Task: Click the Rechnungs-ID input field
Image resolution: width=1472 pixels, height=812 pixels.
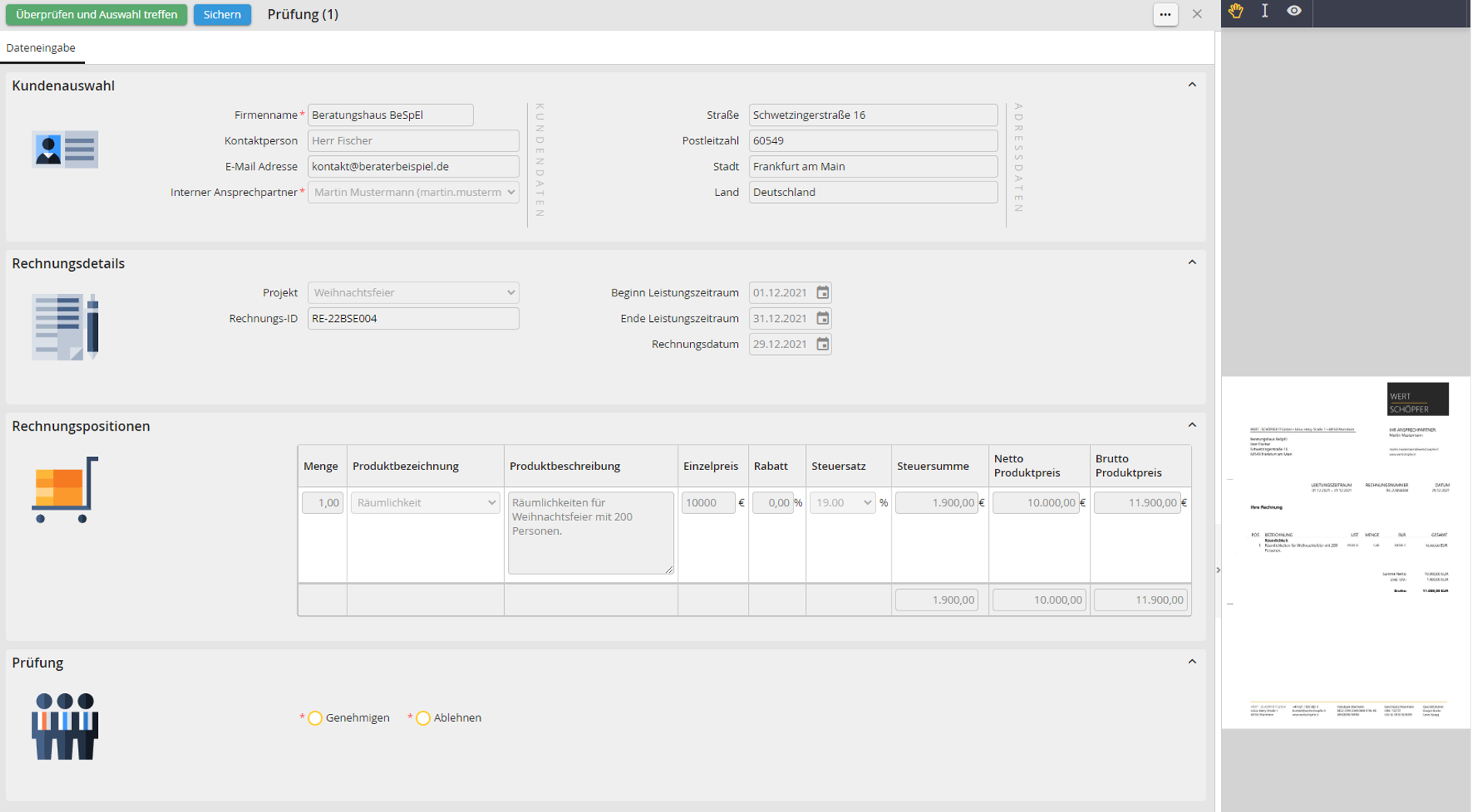Action: tap(413, 318)
